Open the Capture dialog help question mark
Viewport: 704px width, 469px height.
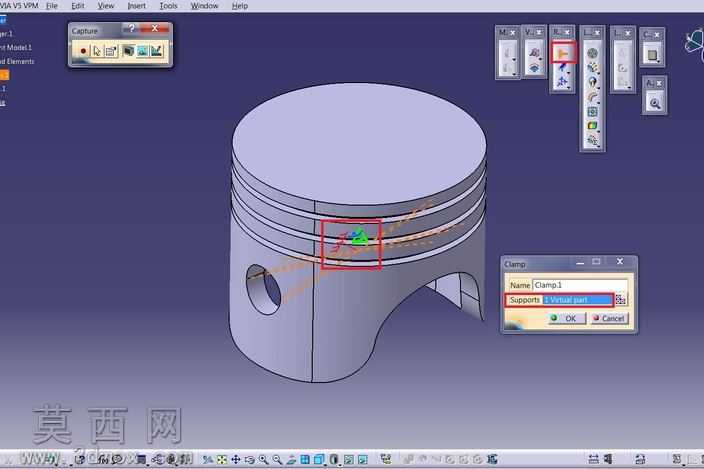(131, 29)
